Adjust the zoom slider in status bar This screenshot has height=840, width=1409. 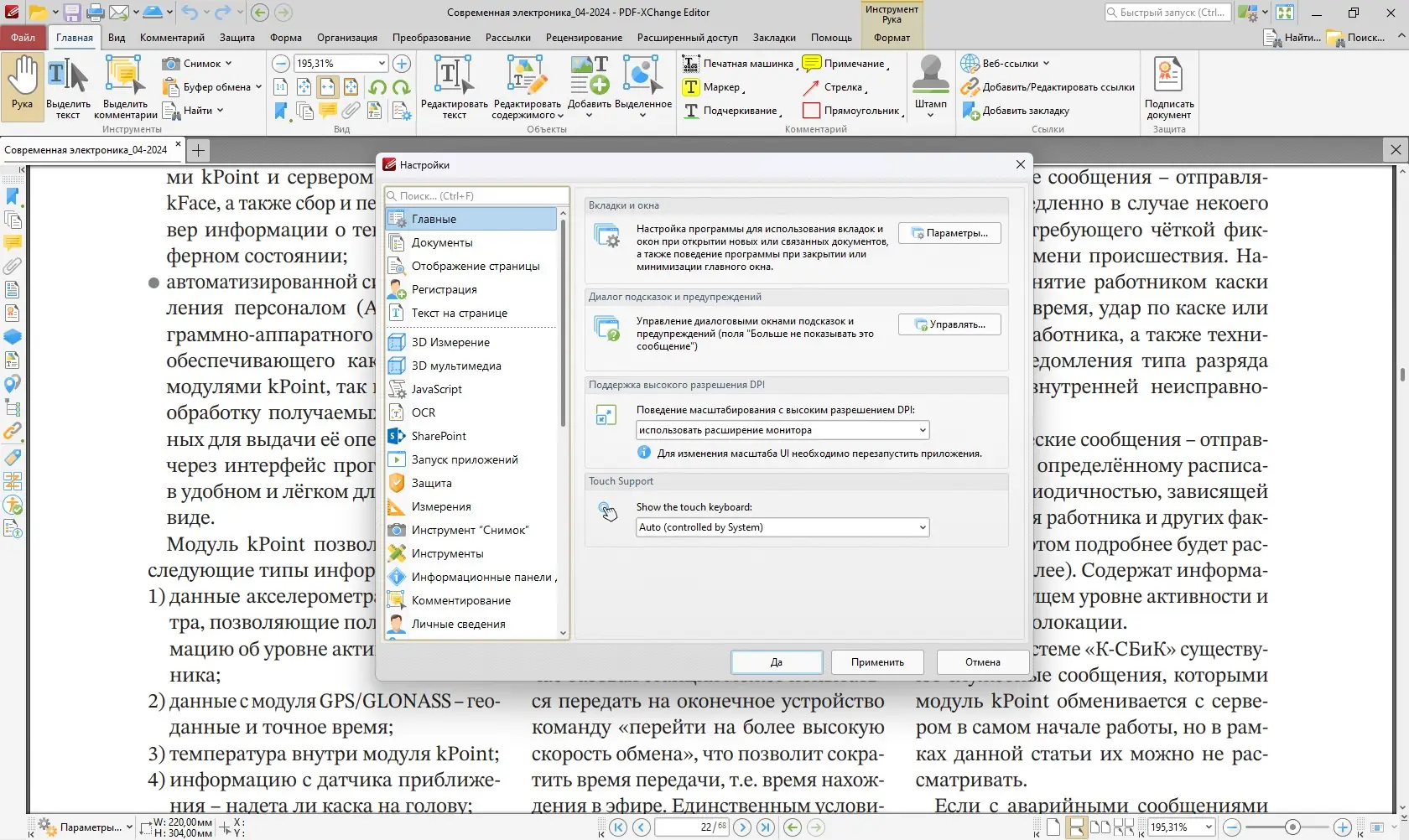(x=1292, y=827)
